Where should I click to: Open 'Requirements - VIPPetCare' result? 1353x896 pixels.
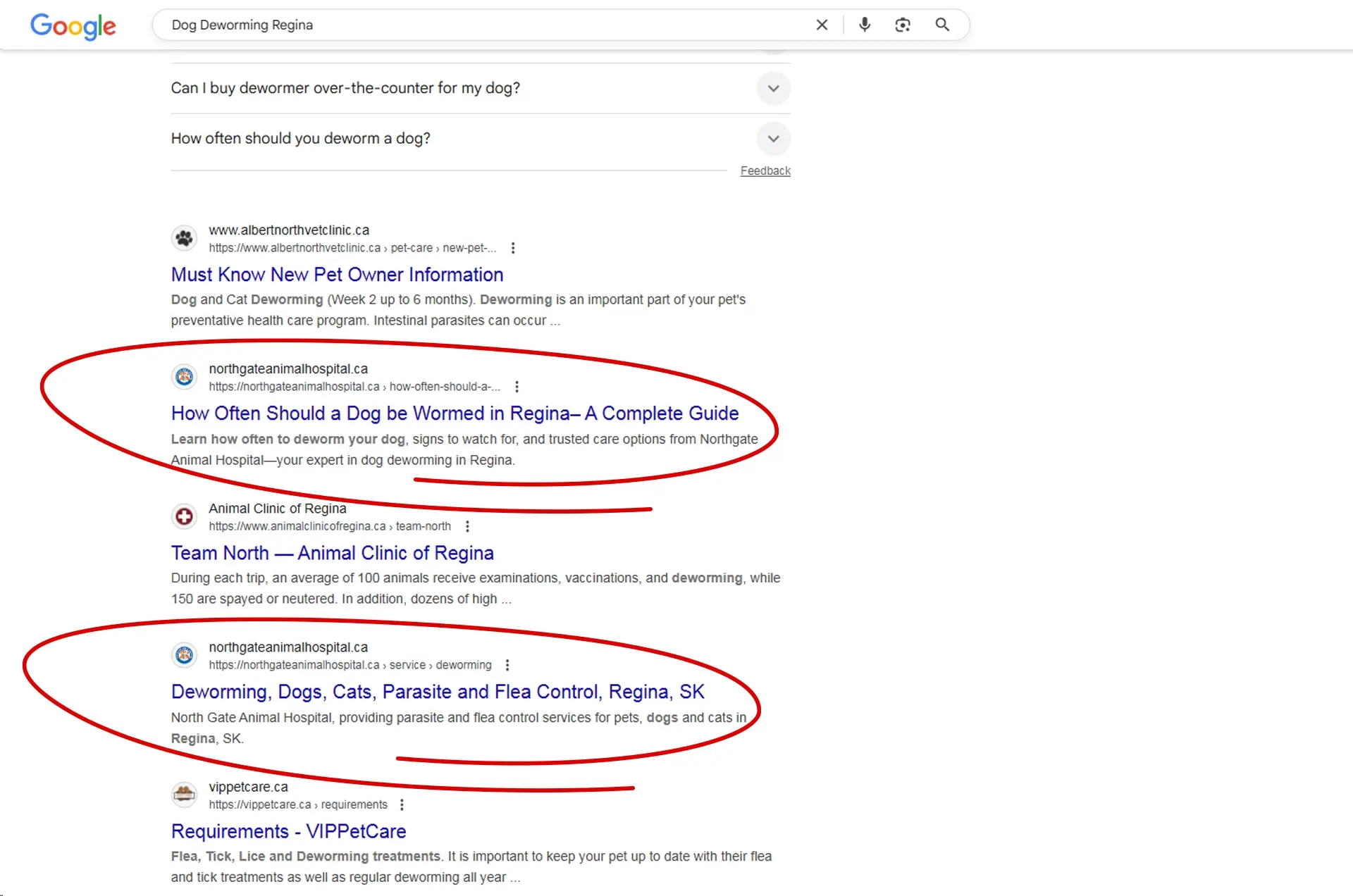point(289,831)
